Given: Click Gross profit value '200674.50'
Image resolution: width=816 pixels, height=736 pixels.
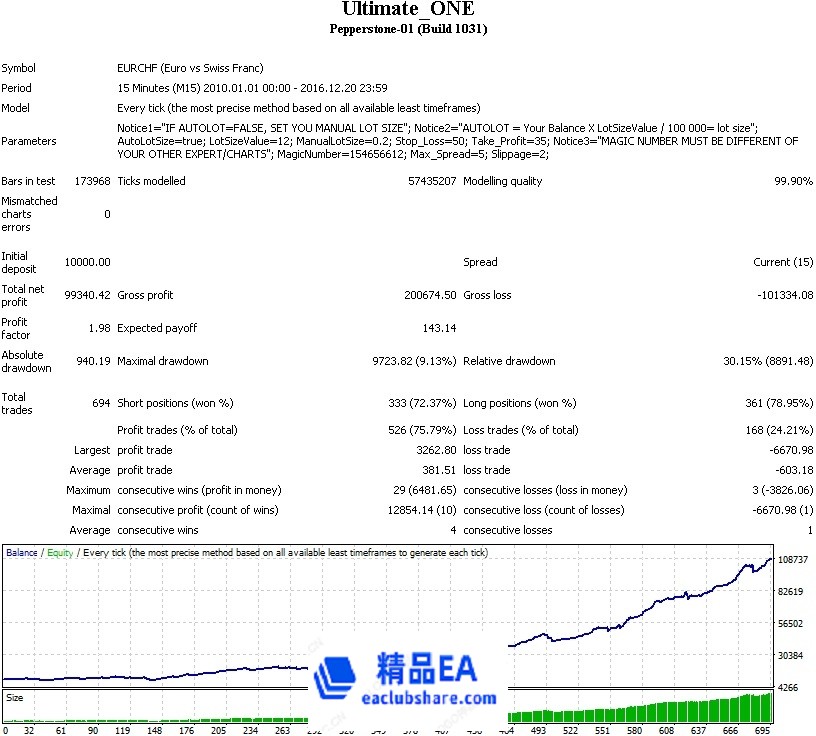Looking at the screenshot, I should (430, 295).
